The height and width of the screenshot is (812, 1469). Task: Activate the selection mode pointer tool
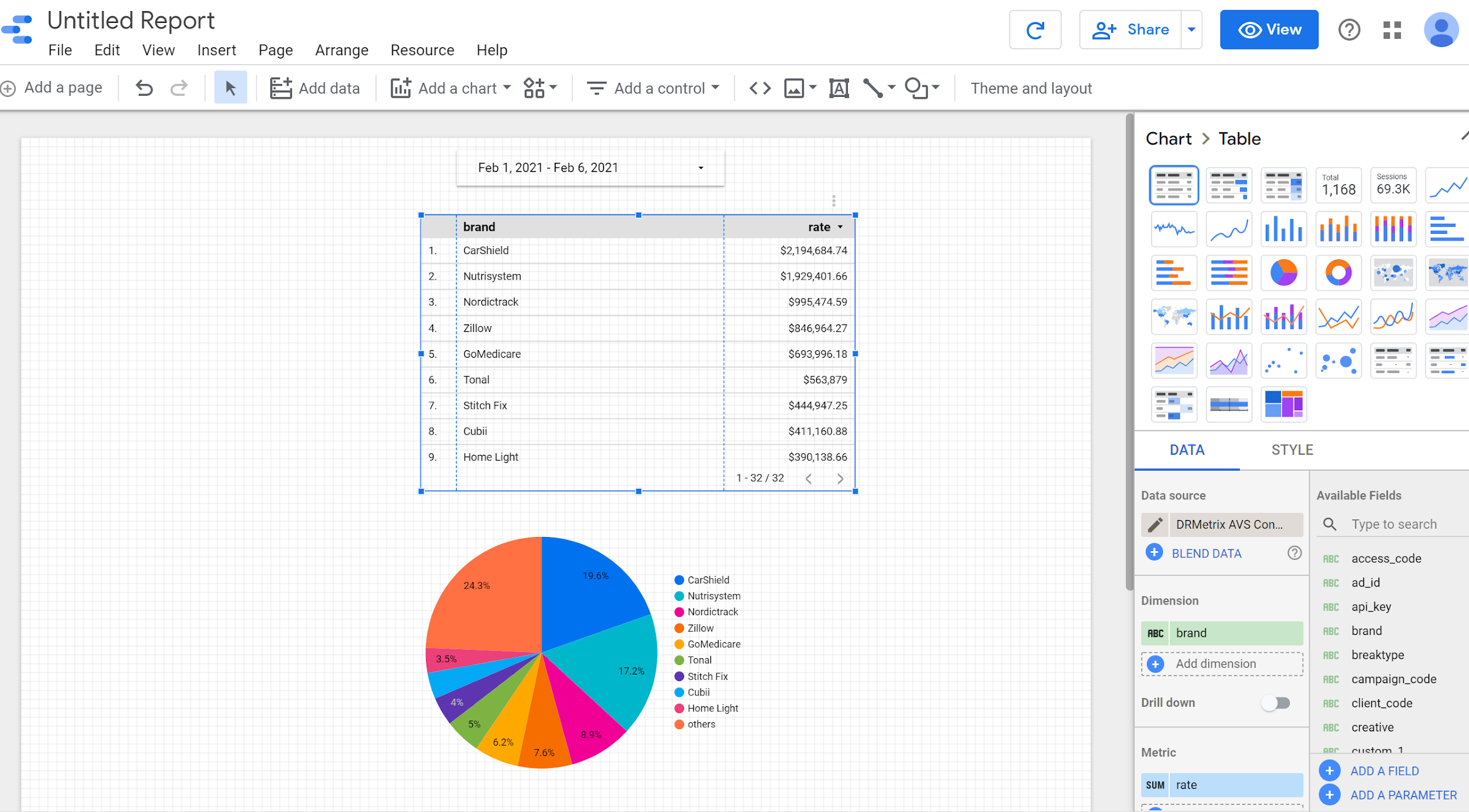pos(230,88)
